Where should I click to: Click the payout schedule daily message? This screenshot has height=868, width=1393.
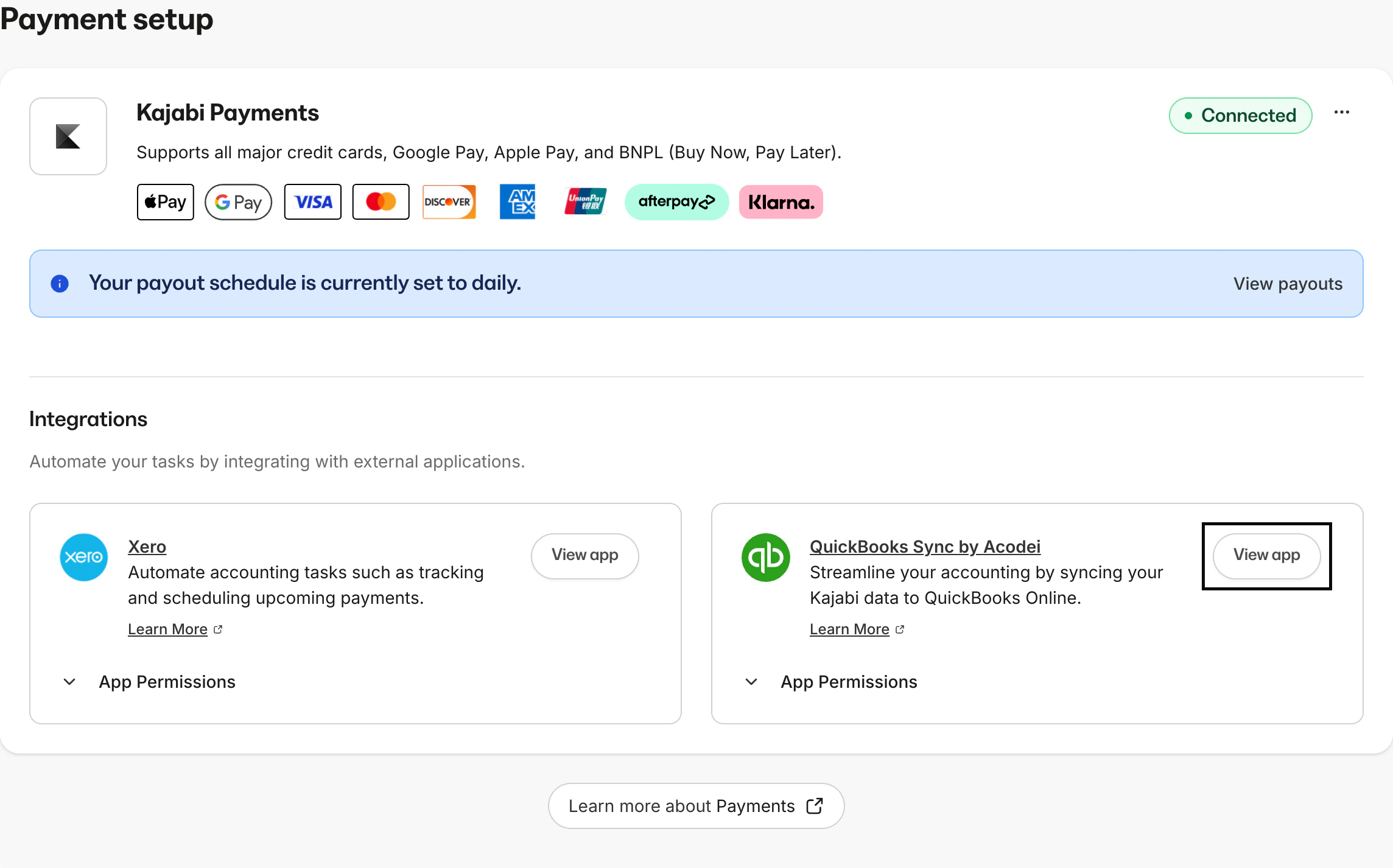(x=305, y=283)
